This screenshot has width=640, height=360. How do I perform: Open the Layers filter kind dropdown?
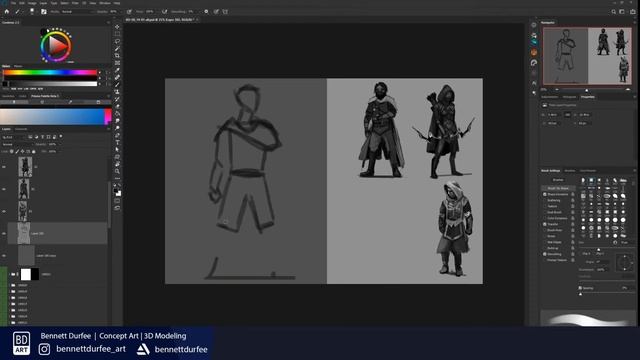(14, 137)
